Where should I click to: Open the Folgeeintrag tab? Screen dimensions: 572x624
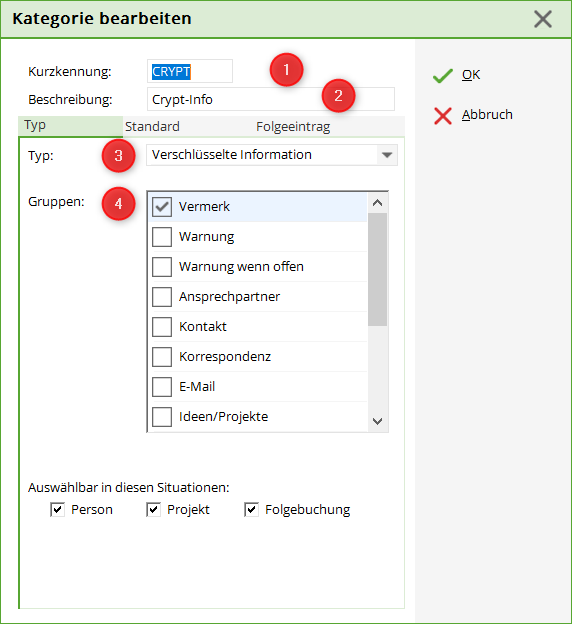coord(293,127)
